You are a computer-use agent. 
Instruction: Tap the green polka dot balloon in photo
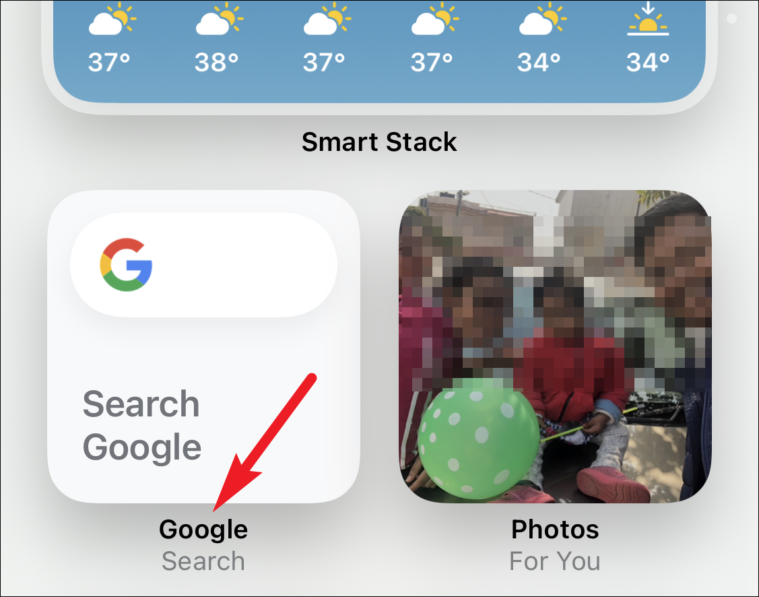478,439
